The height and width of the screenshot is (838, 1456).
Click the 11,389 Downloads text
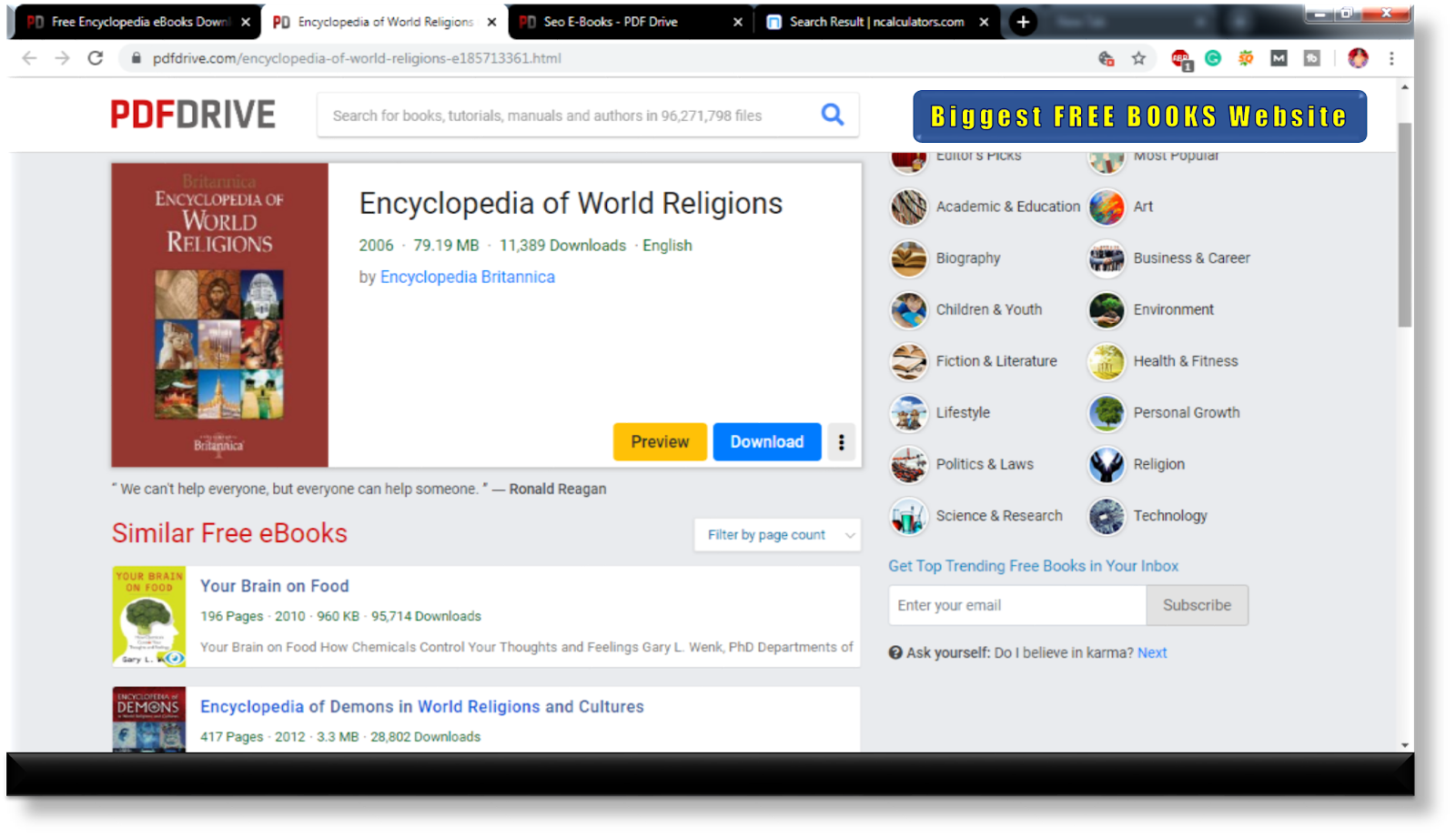tap(562, 246)
